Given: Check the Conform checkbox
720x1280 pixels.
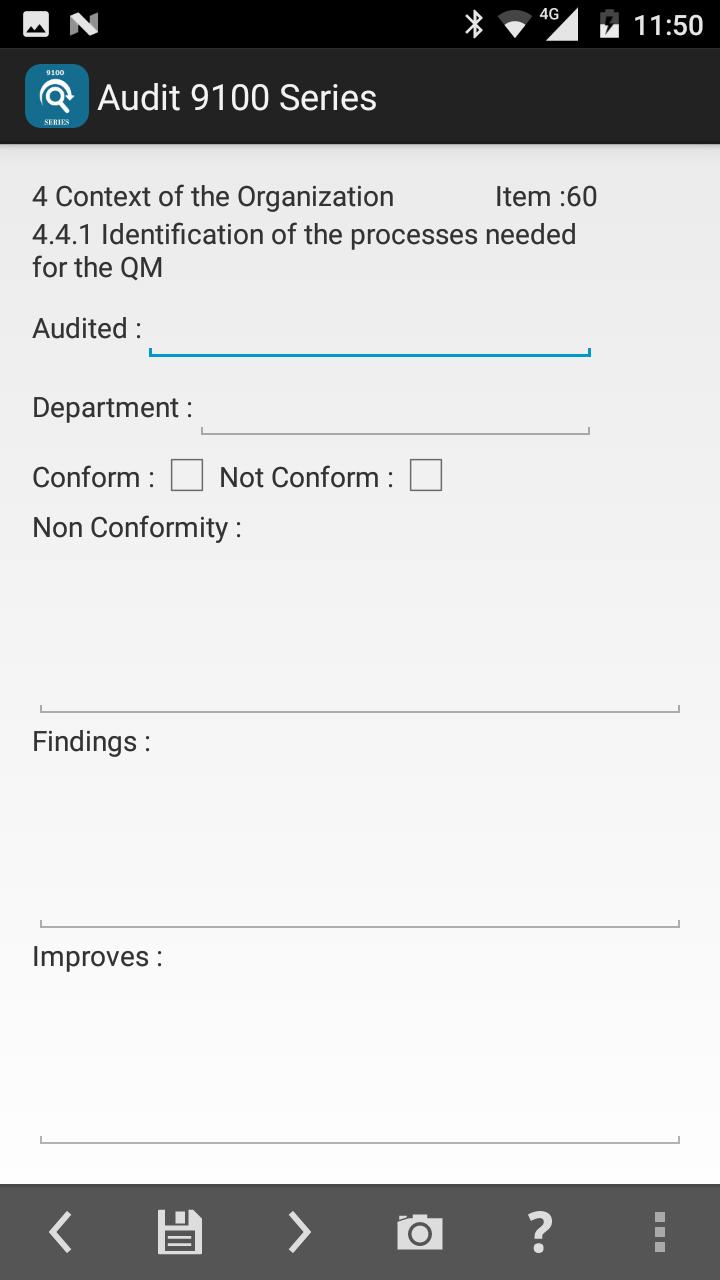Looking at the screenshot, I should click(186, 475).
